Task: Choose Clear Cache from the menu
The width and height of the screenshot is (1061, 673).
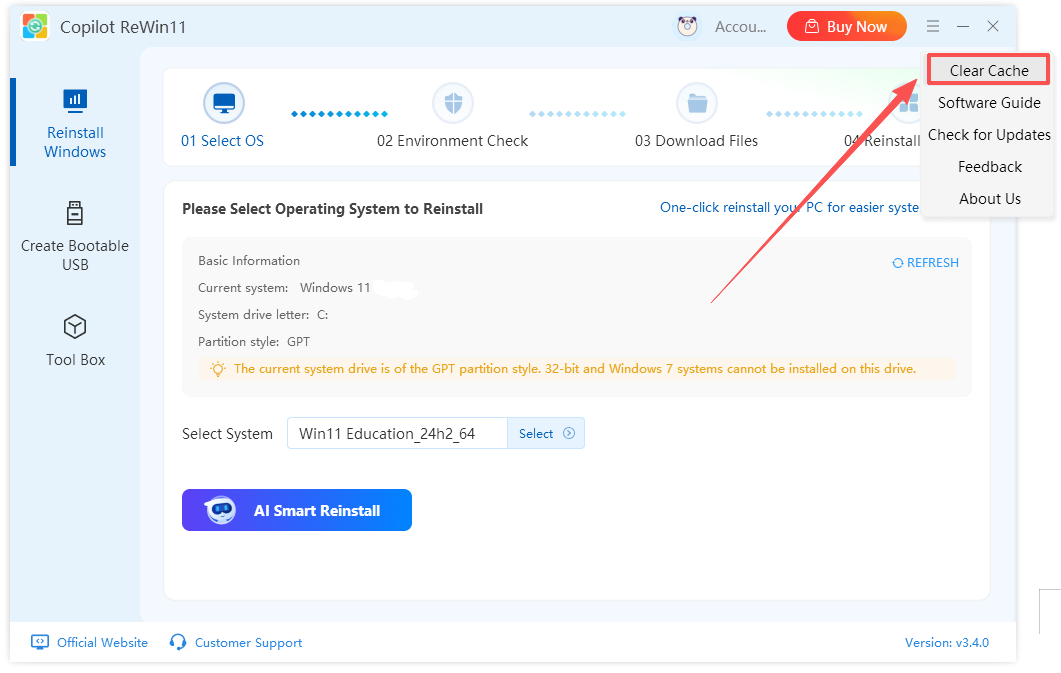Action: point(988,71)
